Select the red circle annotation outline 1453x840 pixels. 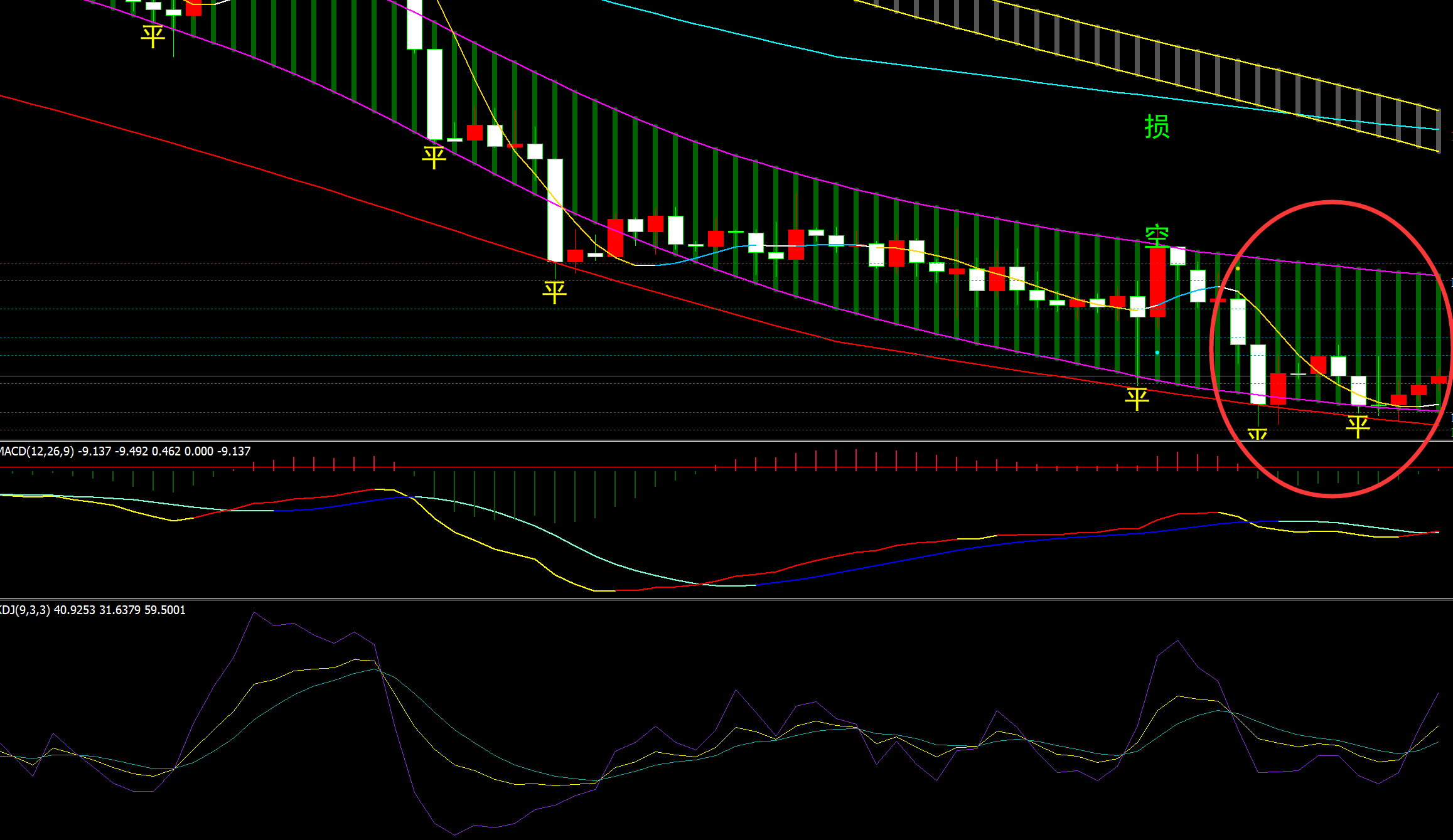(x=1332, y=202)
